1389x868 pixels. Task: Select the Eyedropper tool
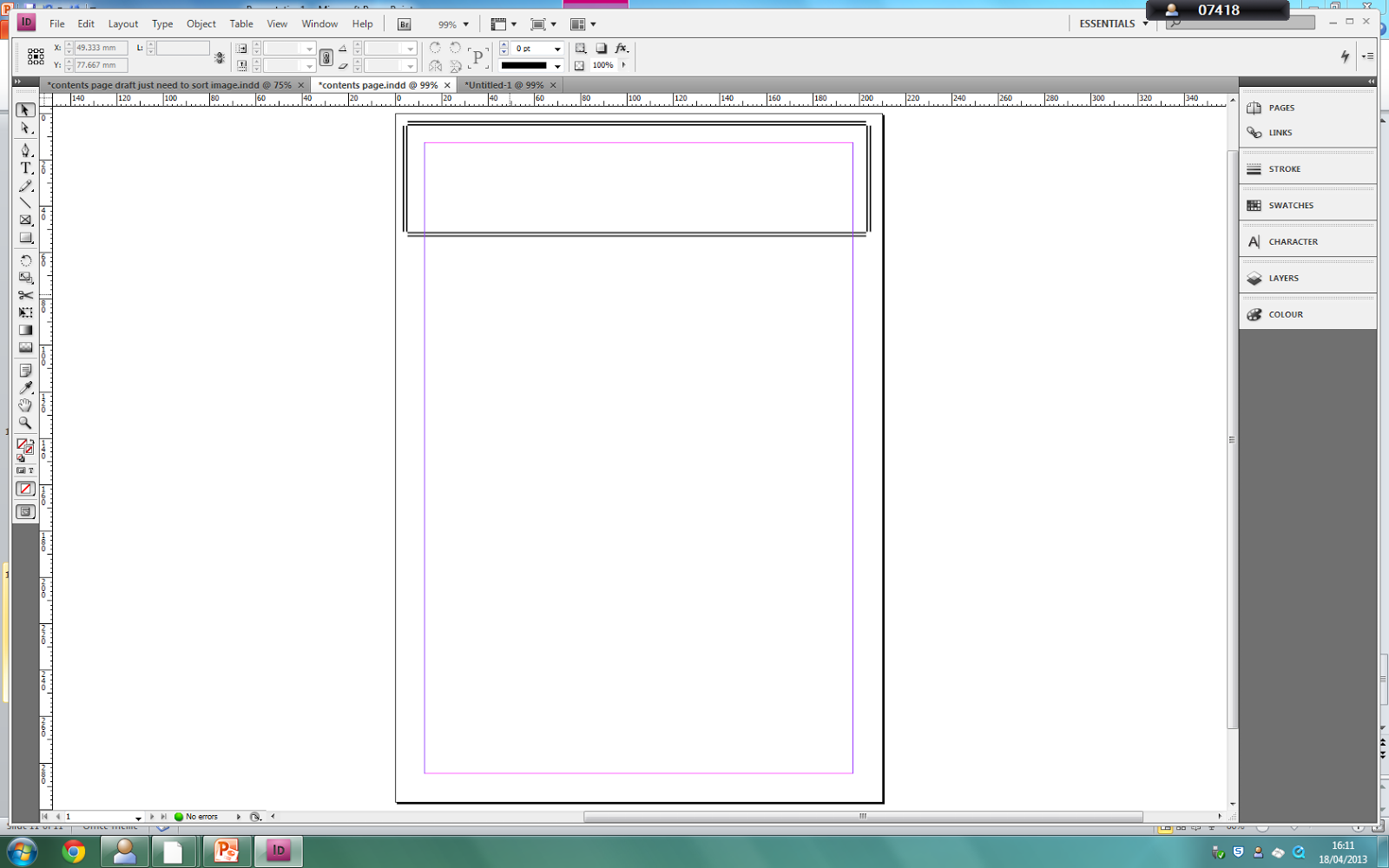[25, 388]
